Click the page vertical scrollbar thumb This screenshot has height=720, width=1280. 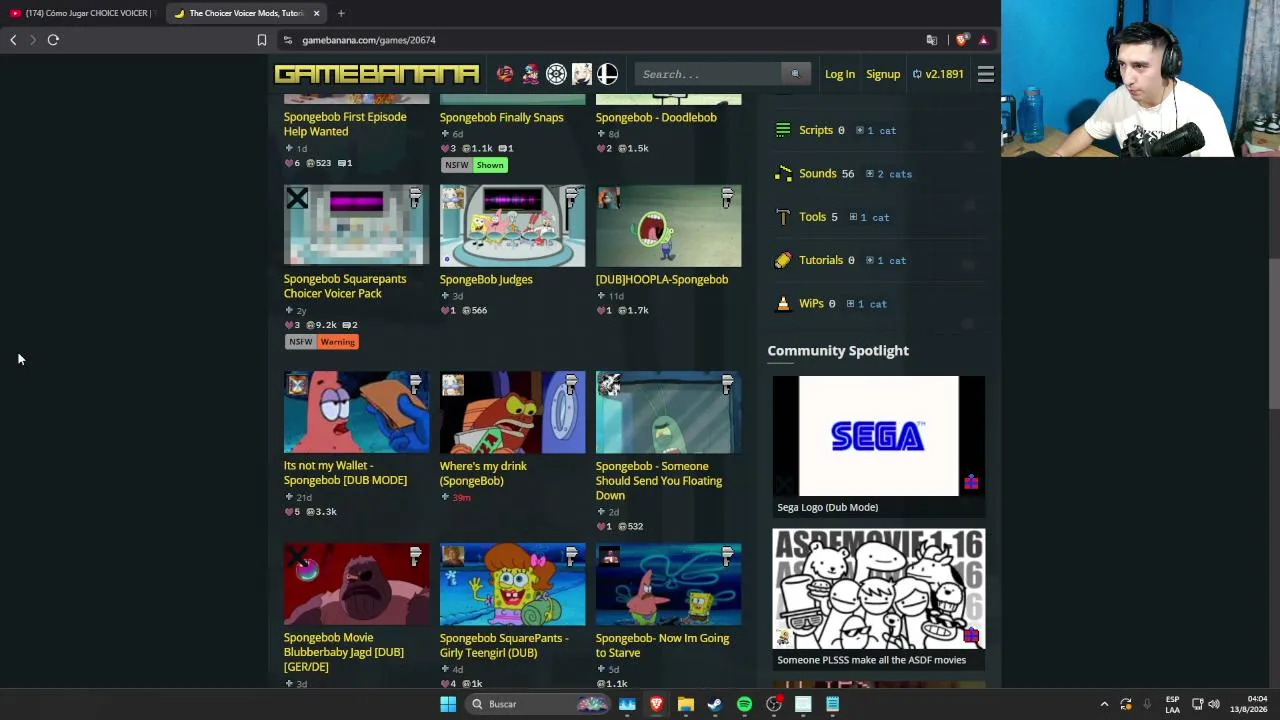(x=1274, y=333)
